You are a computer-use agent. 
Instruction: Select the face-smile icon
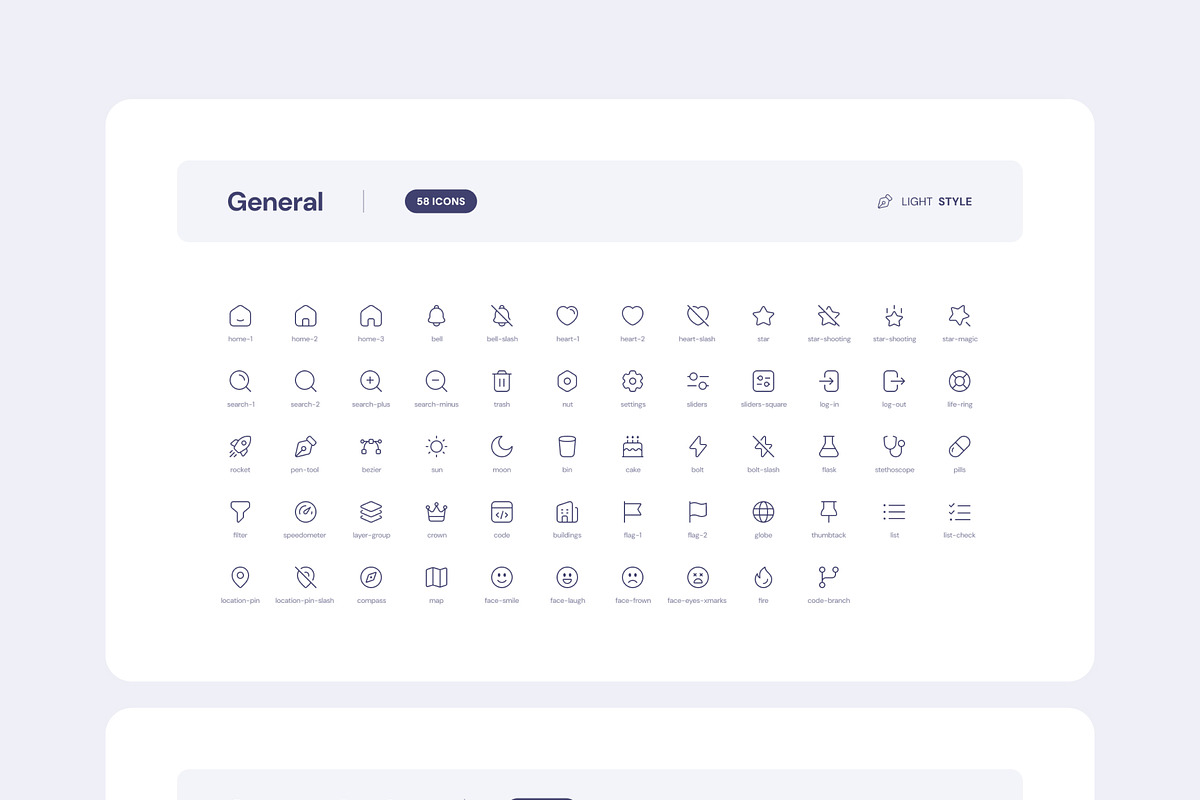point(502,578)
